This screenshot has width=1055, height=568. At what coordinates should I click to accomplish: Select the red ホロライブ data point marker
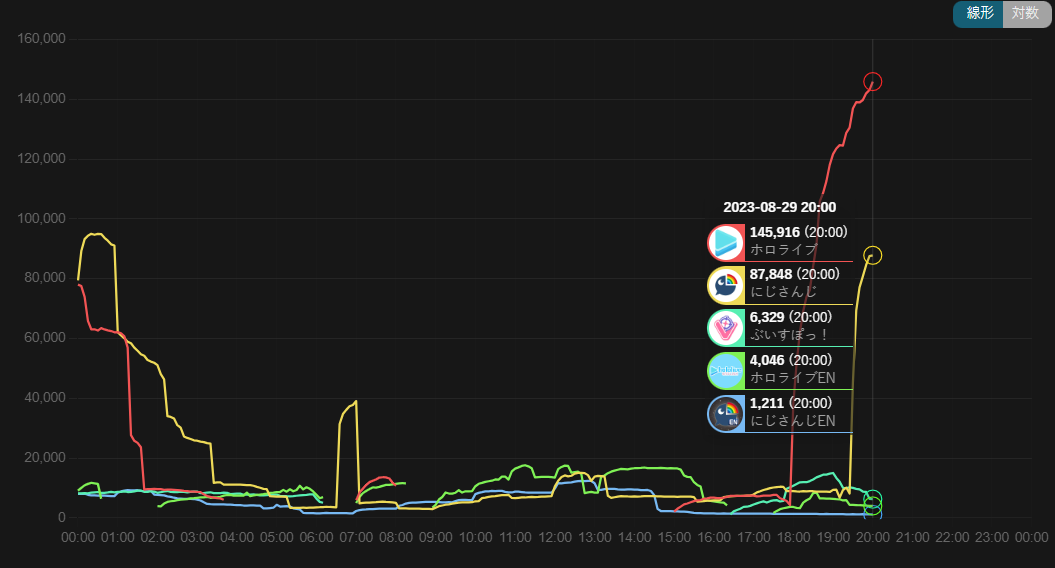[873, 81]
